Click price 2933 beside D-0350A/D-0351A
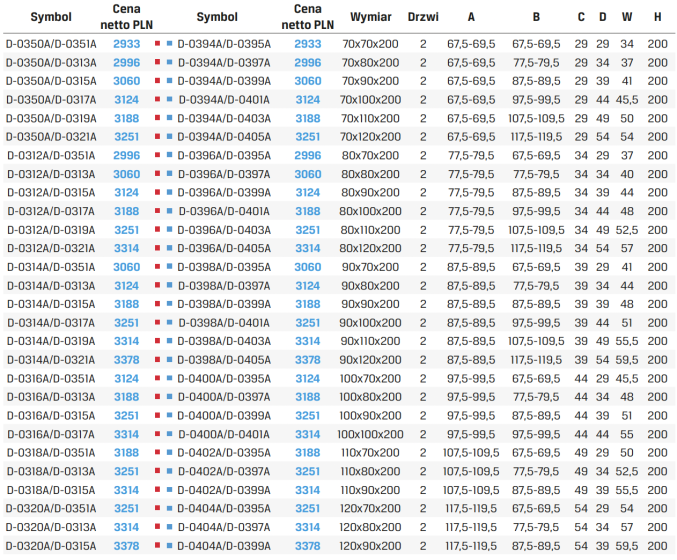This screenshot has width=677, height=560. (127, 44)
